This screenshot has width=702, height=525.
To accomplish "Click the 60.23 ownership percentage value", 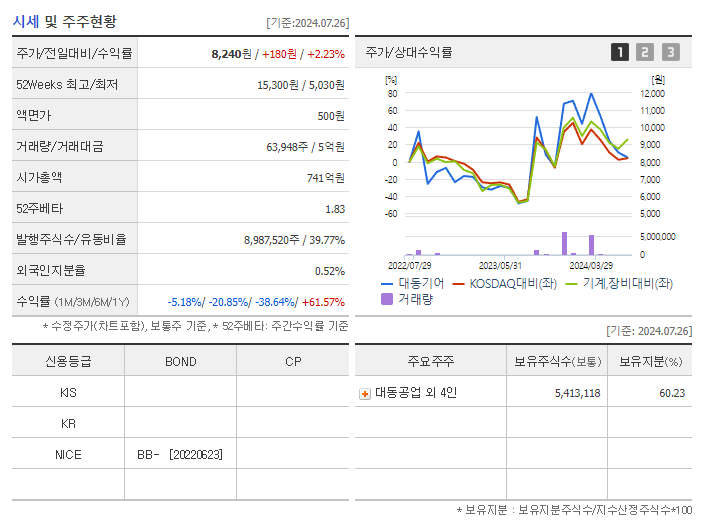I will click(x=672, y=393).
